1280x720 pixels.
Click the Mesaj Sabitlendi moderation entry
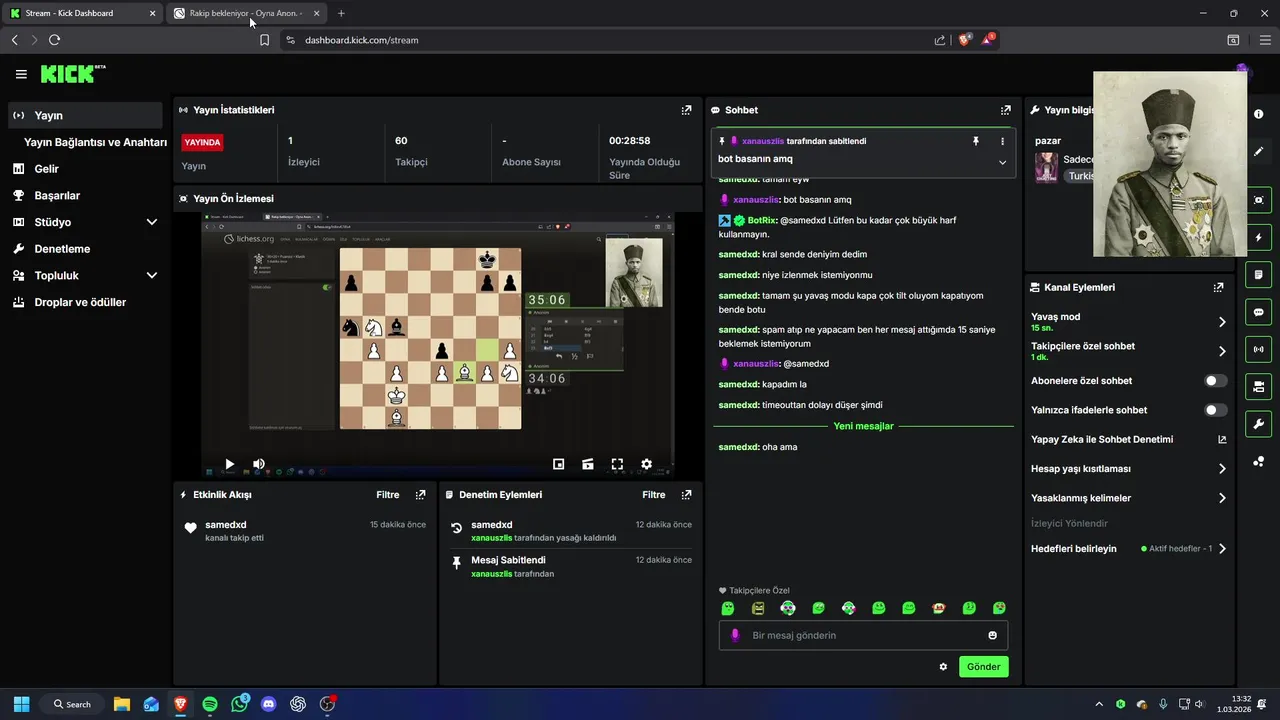[571, 567]
